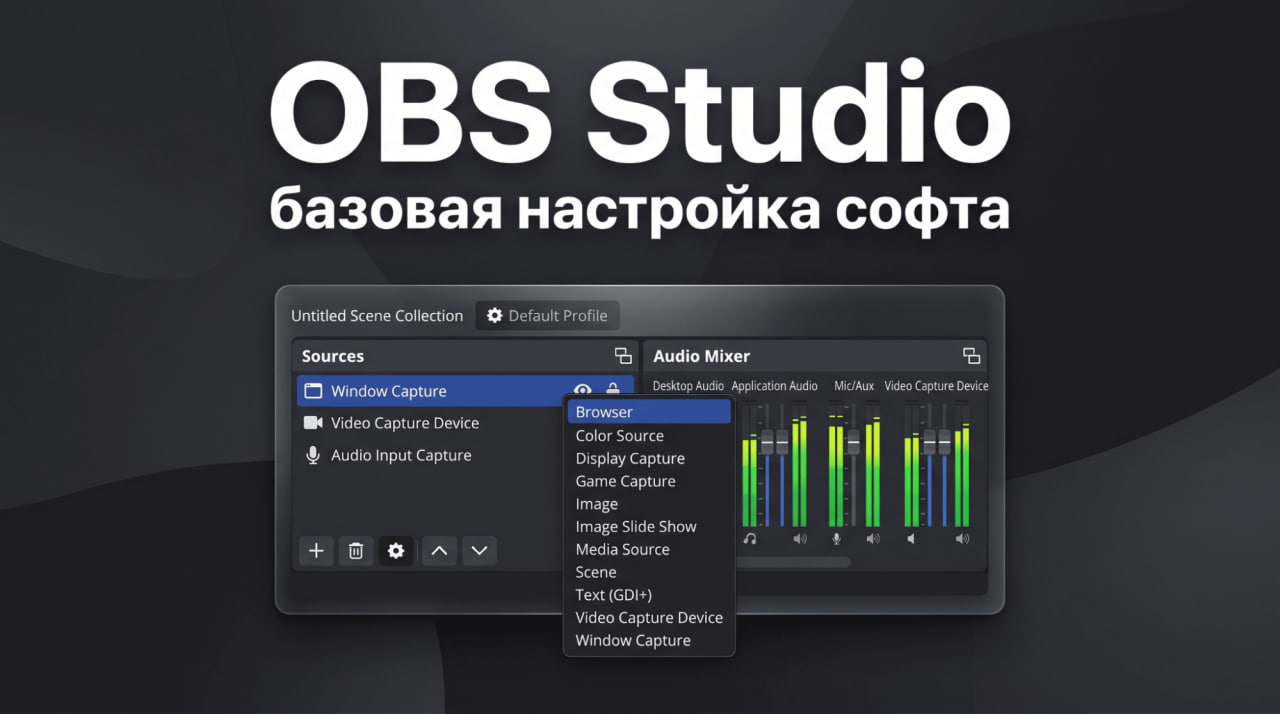Mute using speaker icon right of mixer microphone icon

pyautogui.click(x=873, y=538)
